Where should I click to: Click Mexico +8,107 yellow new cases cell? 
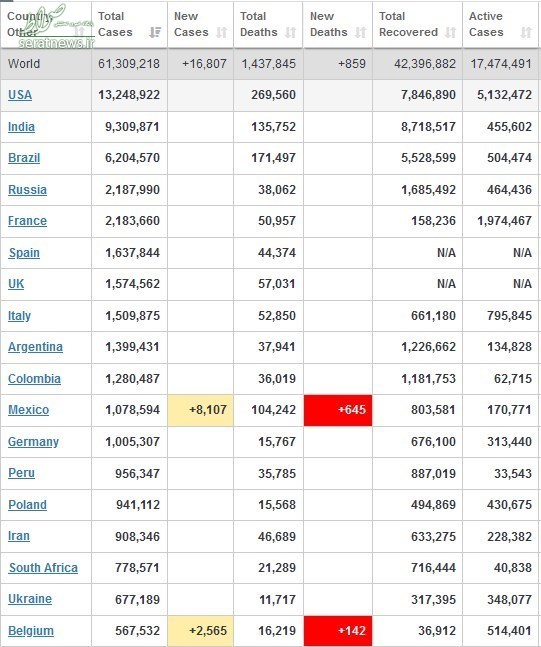click(201, 410)
